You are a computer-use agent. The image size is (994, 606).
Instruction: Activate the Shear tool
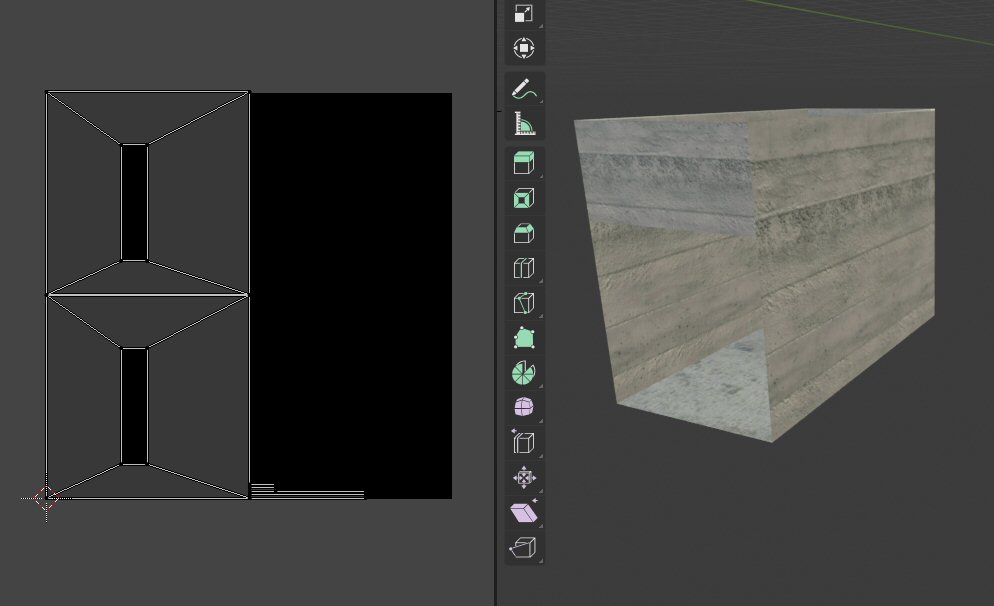524,512
